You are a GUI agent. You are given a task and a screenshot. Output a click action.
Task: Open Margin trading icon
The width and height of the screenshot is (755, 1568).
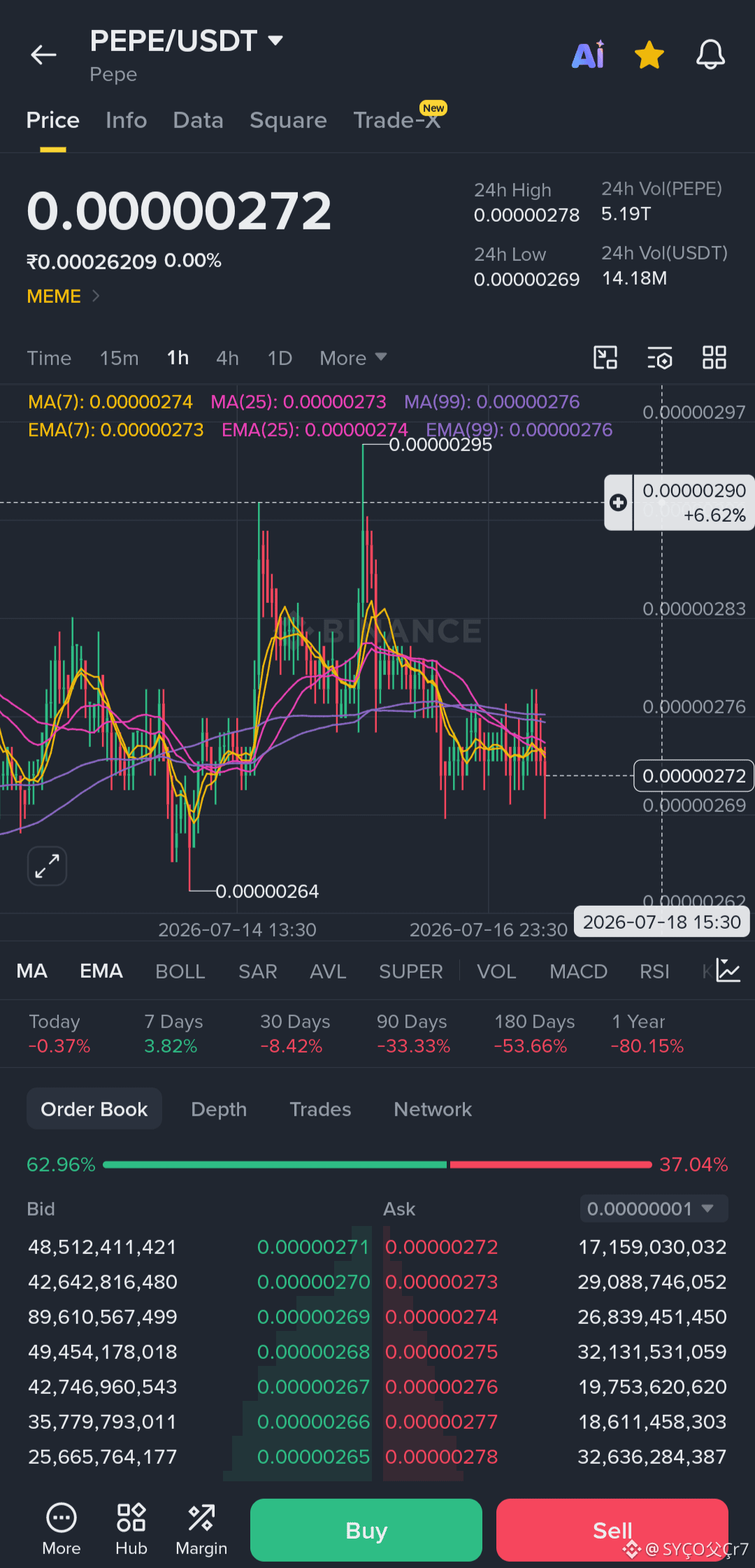click(201, 1530)
